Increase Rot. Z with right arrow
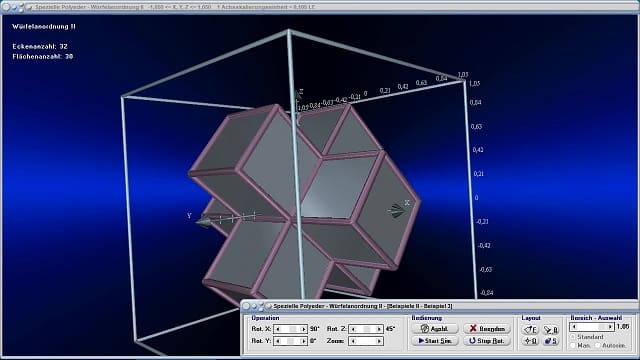The width and height of the screenshot is (640, 360). click(379, 329)
